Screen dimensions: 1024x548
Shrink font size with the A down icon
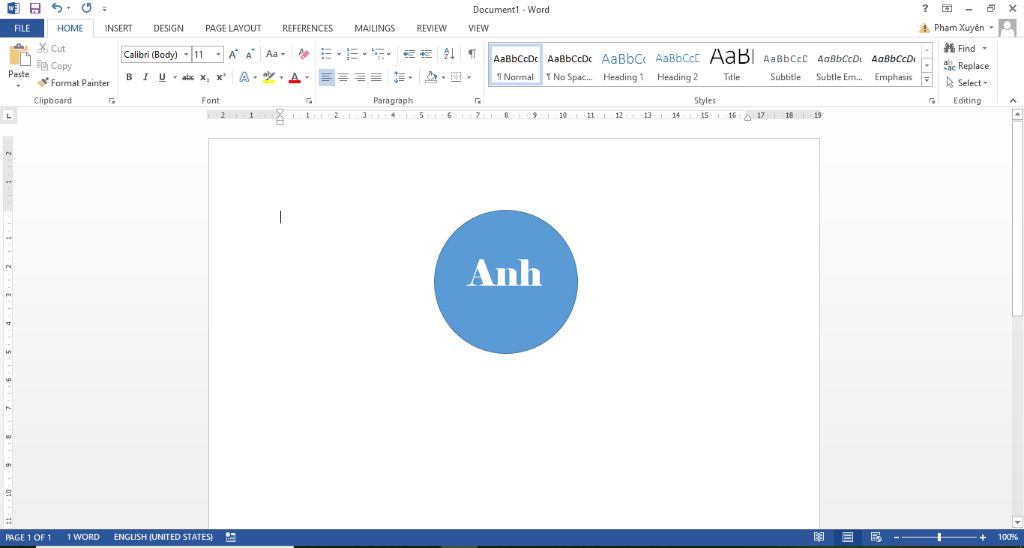pos(249,54)
